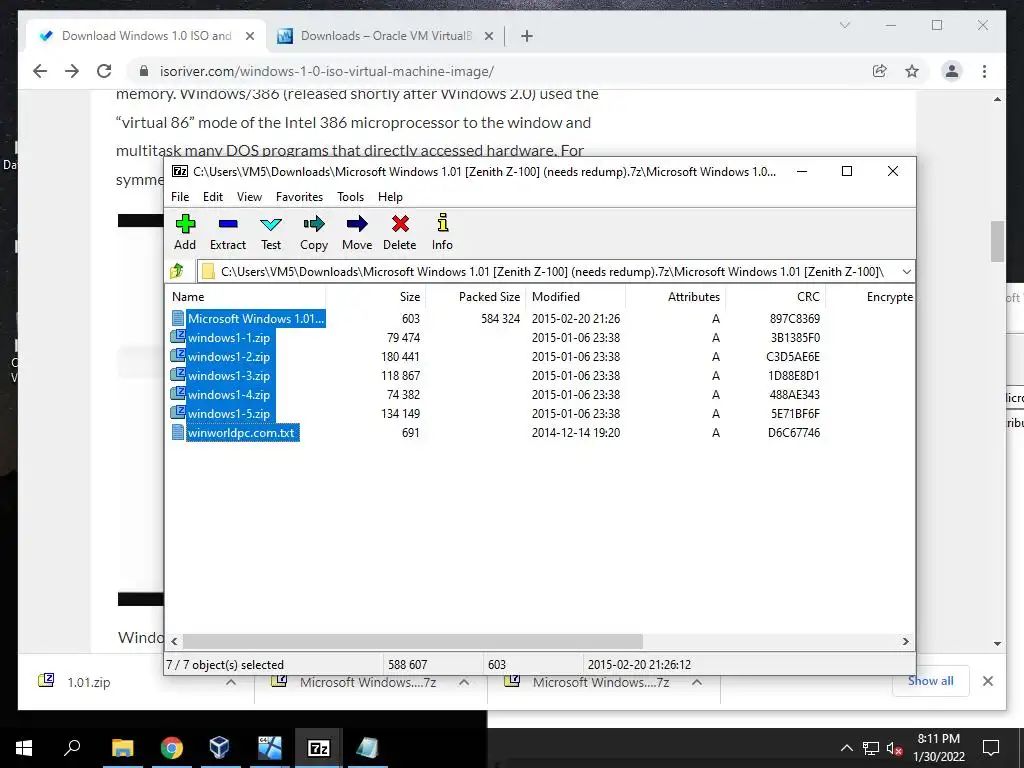Viewport: 1024px width, 768px height.
Task: Expand the 7-Zip address path dropdown
Action: coord(906,272)
